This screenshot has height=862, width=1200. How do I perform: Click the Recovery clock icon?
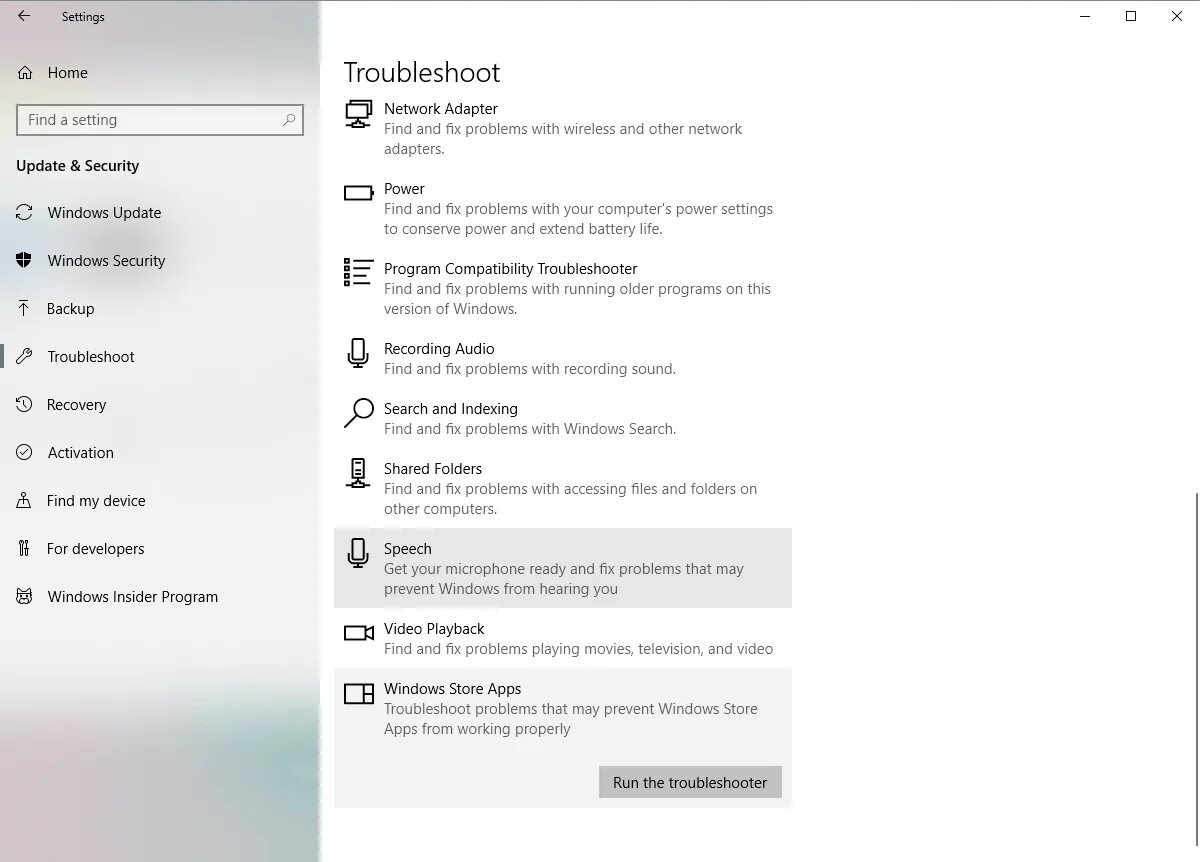tap(25, 404)
